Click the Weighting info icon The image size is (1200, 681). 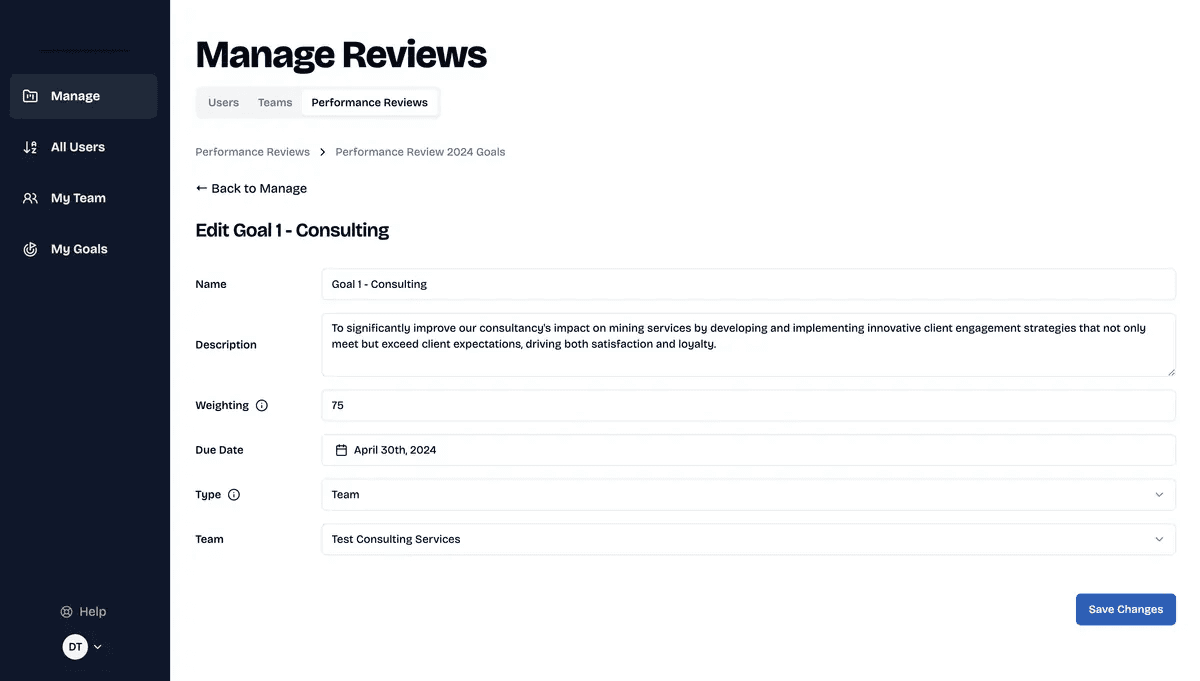pyautogui.click(x=262, y=406)
